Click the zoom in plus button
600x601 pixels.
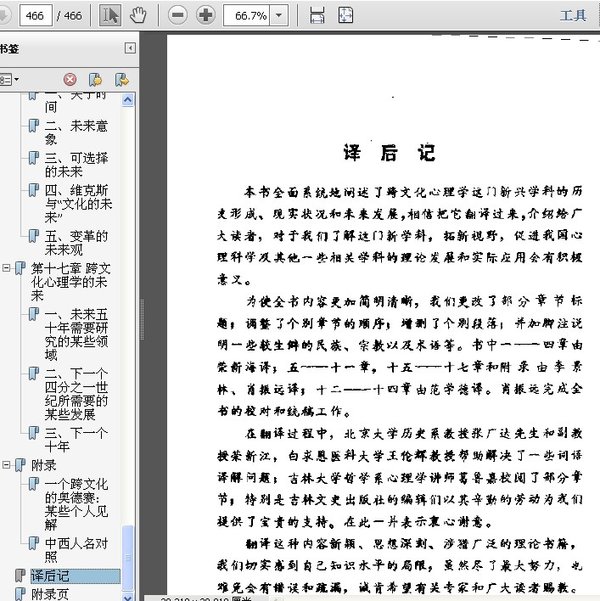(206, 15)
